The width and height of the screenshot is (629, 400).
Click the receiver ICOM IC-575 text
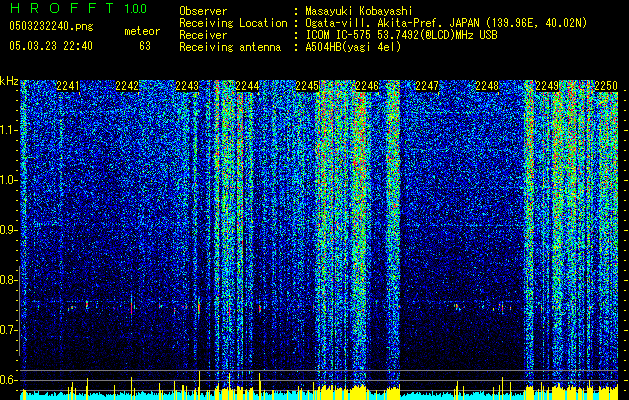[401, 35]
